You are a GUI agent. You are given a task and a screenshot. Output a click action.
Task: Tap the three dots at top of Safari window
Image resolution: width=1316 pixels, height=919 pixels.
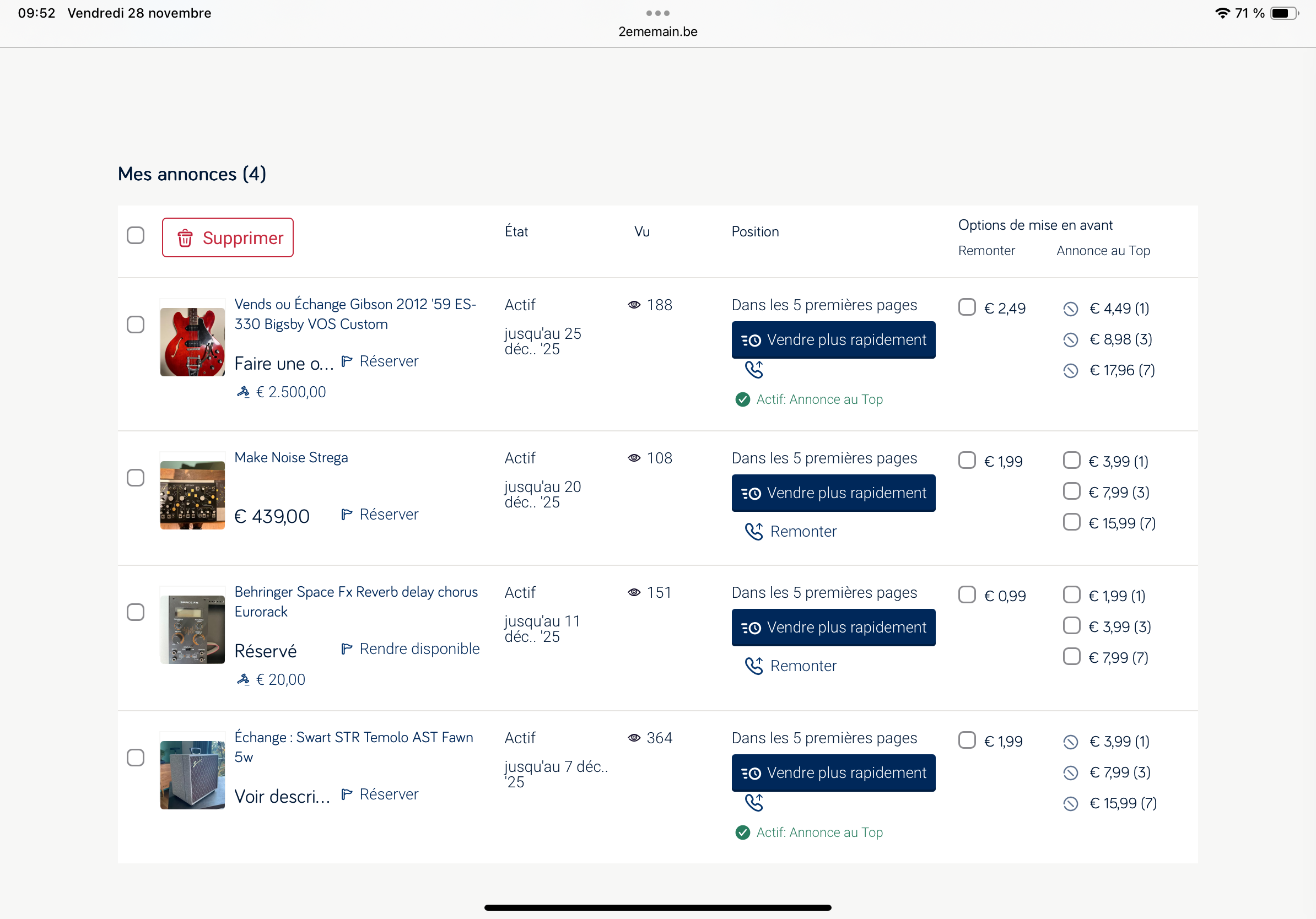657,13
